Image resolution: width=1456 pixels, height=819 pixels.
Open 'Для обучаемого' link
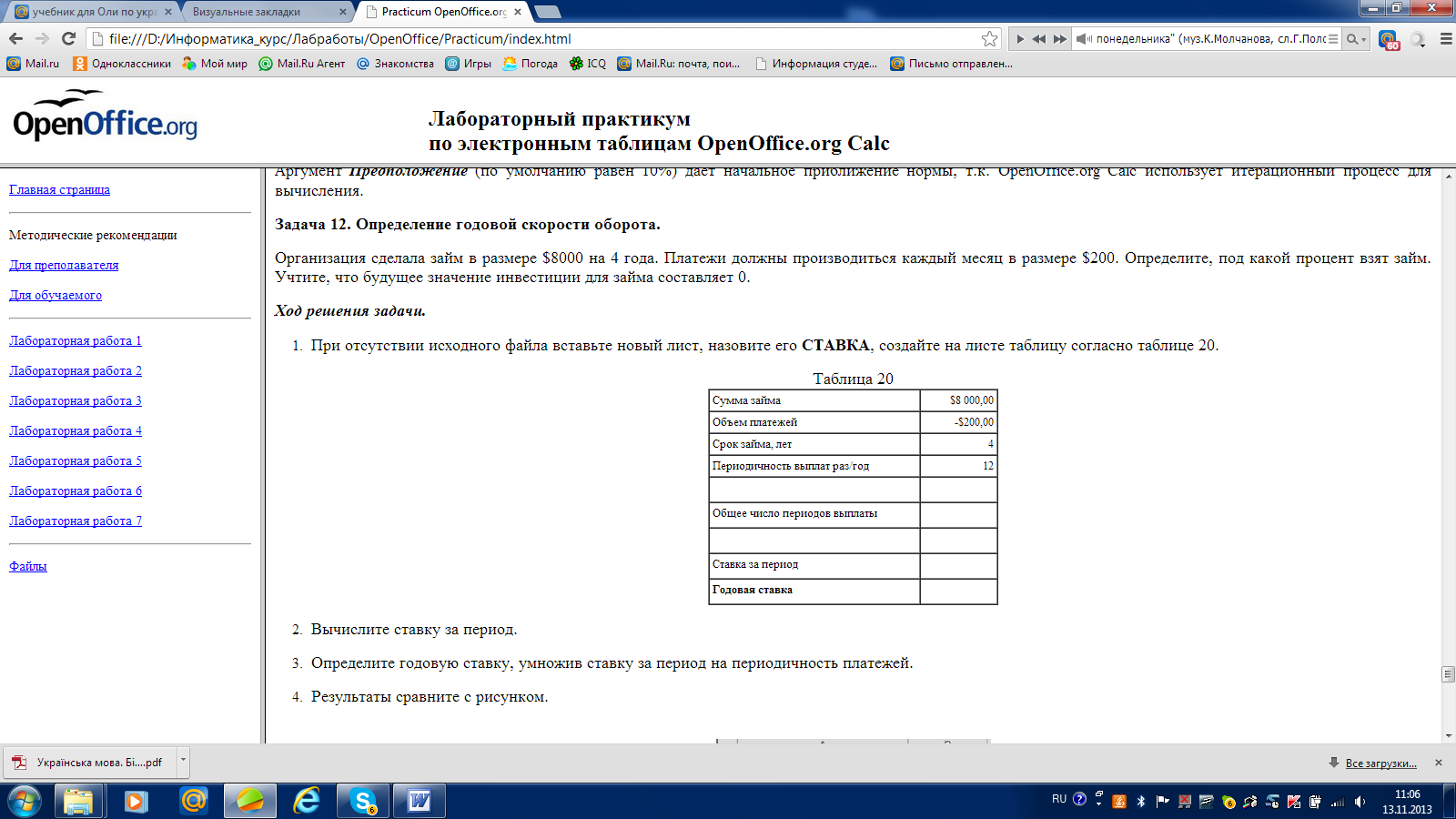tap(56, 295)
